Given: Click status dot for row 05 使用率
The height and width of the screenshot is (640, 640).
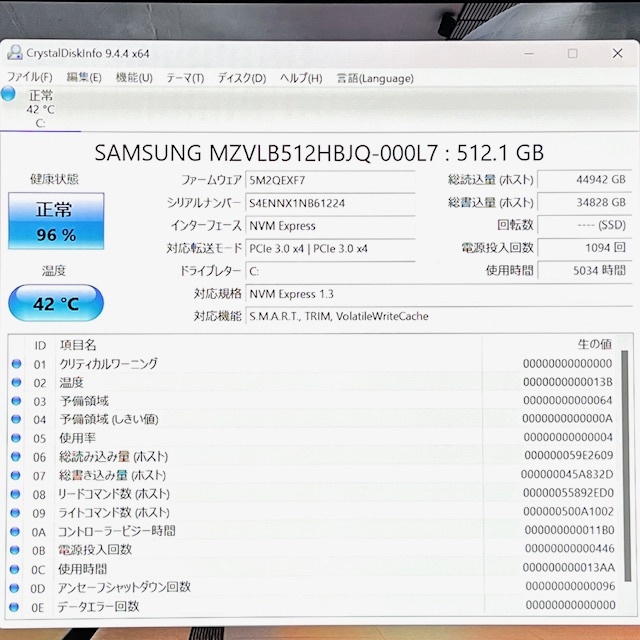Looking at the screenshot, I should pos(16,438).
